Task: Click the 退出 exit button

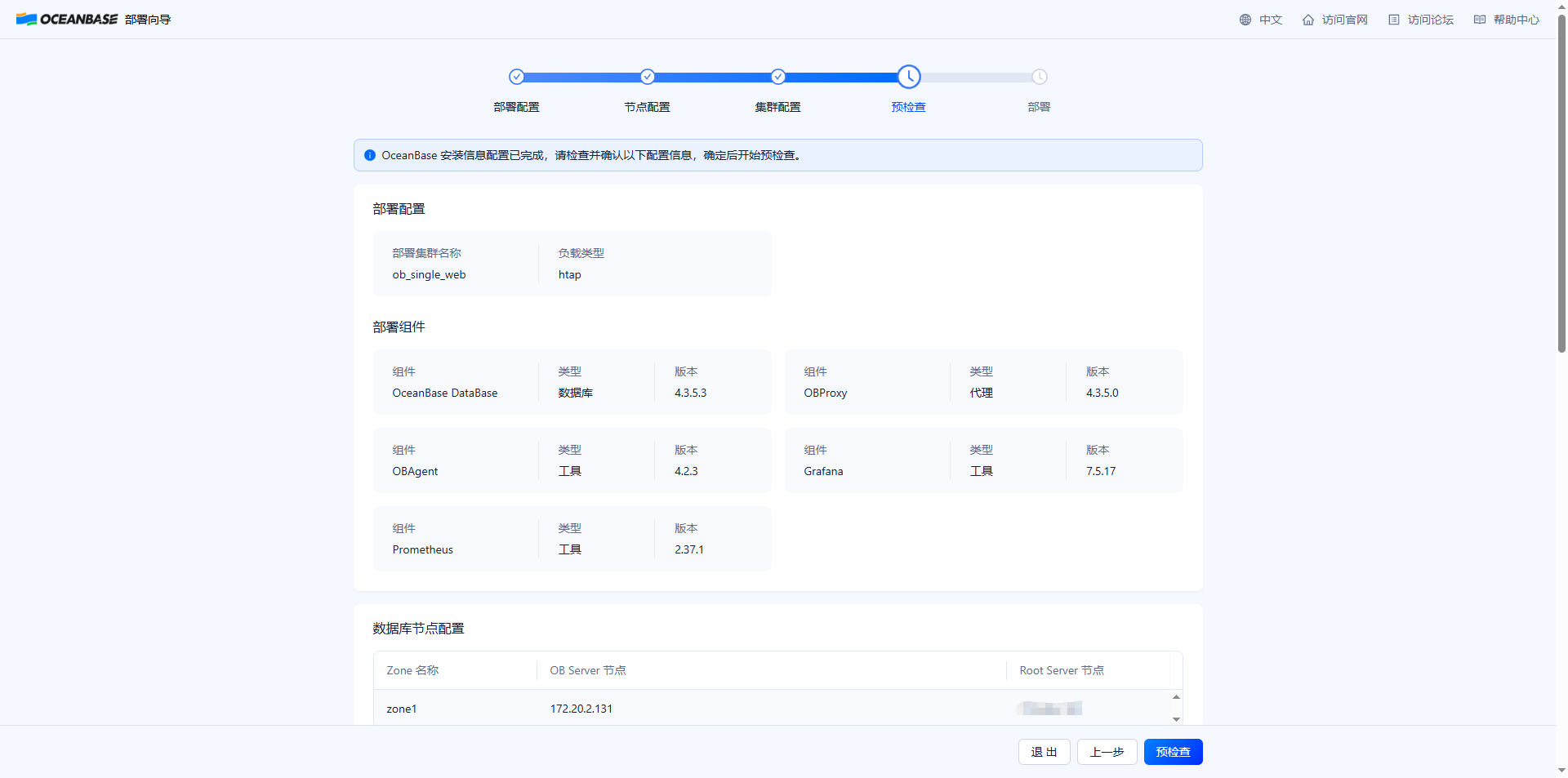Action: [1045, 752]
